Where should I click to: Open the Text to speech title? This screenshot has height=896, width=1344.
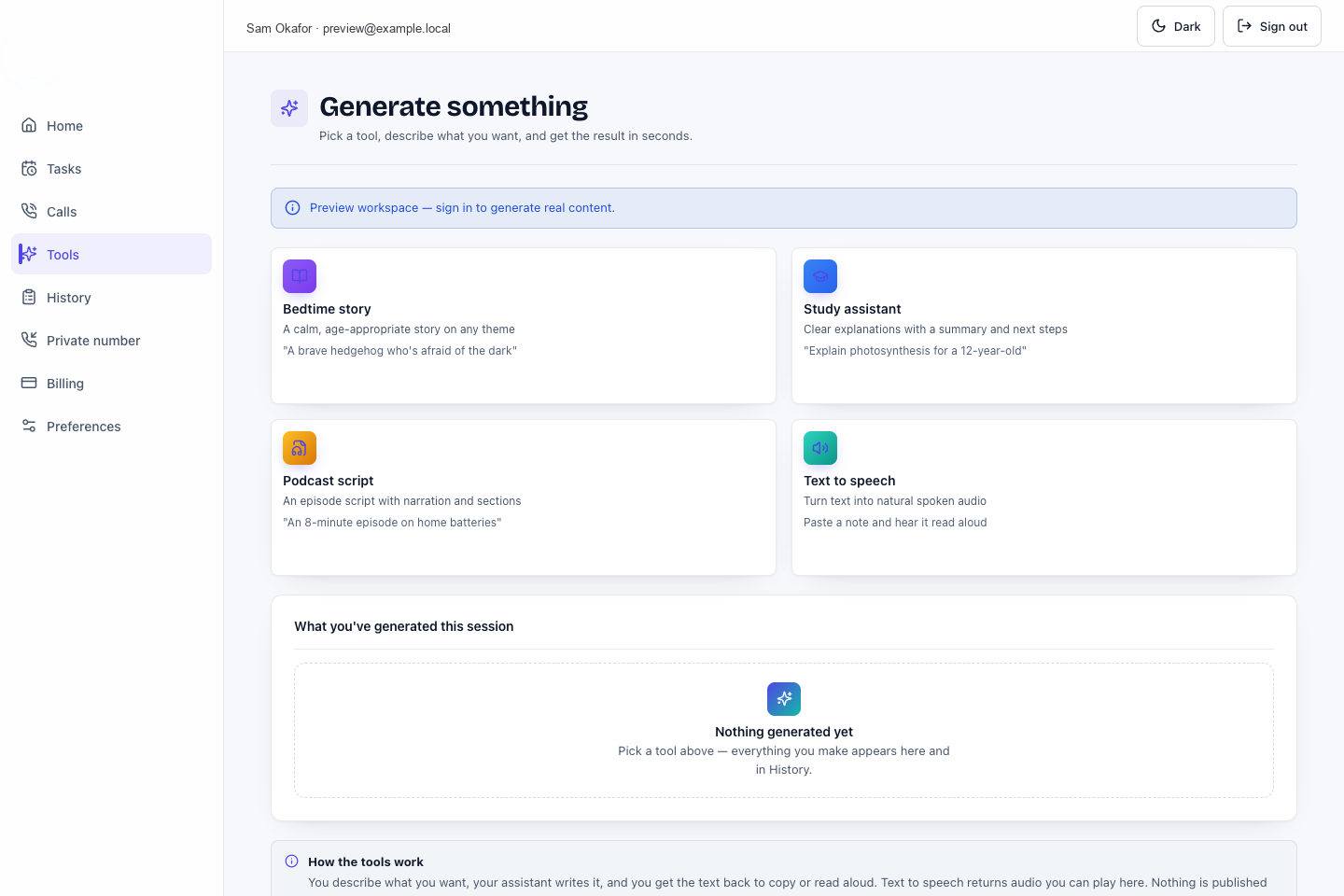[849, 481]
